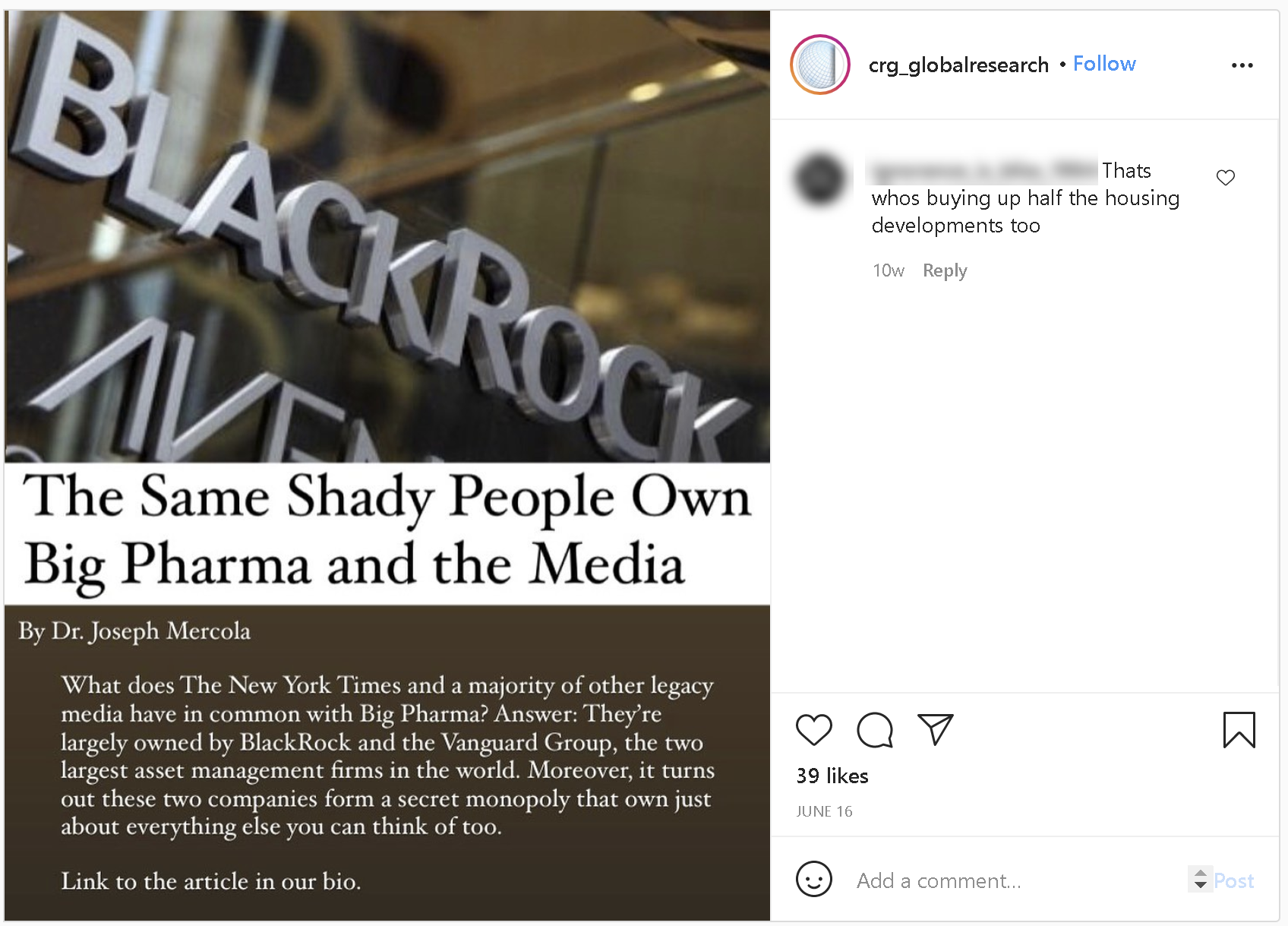Open crg_globalresearch profile picture
Image resolution: width=1288 pixels, height=926 pixels.
click(x=820, y=65)
